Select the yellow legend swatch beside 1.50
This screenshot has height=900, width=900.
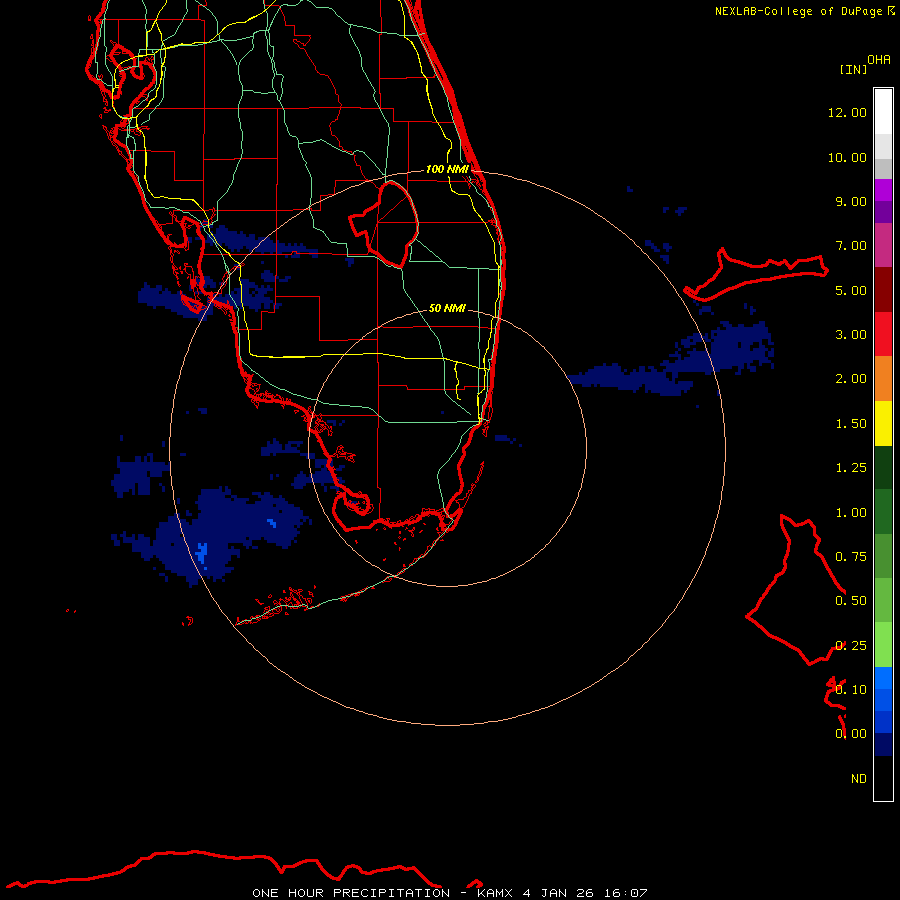[883, 423]
